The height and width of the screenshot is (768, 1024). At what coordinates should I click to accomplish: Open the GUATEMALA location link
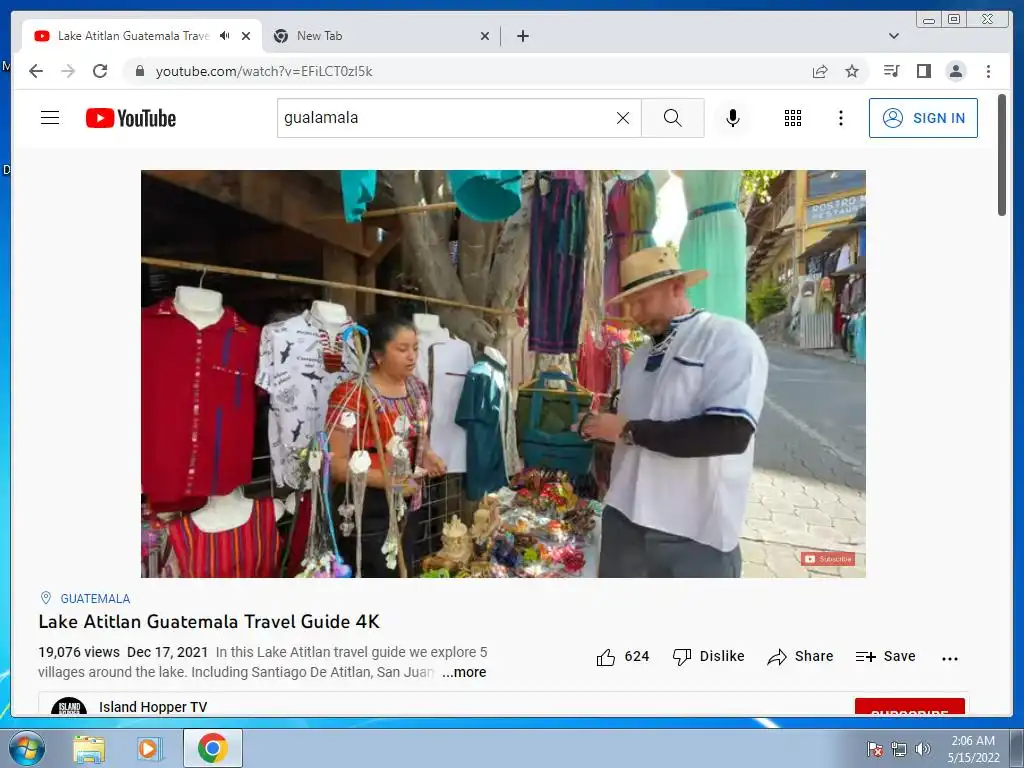tap(95, 598)
